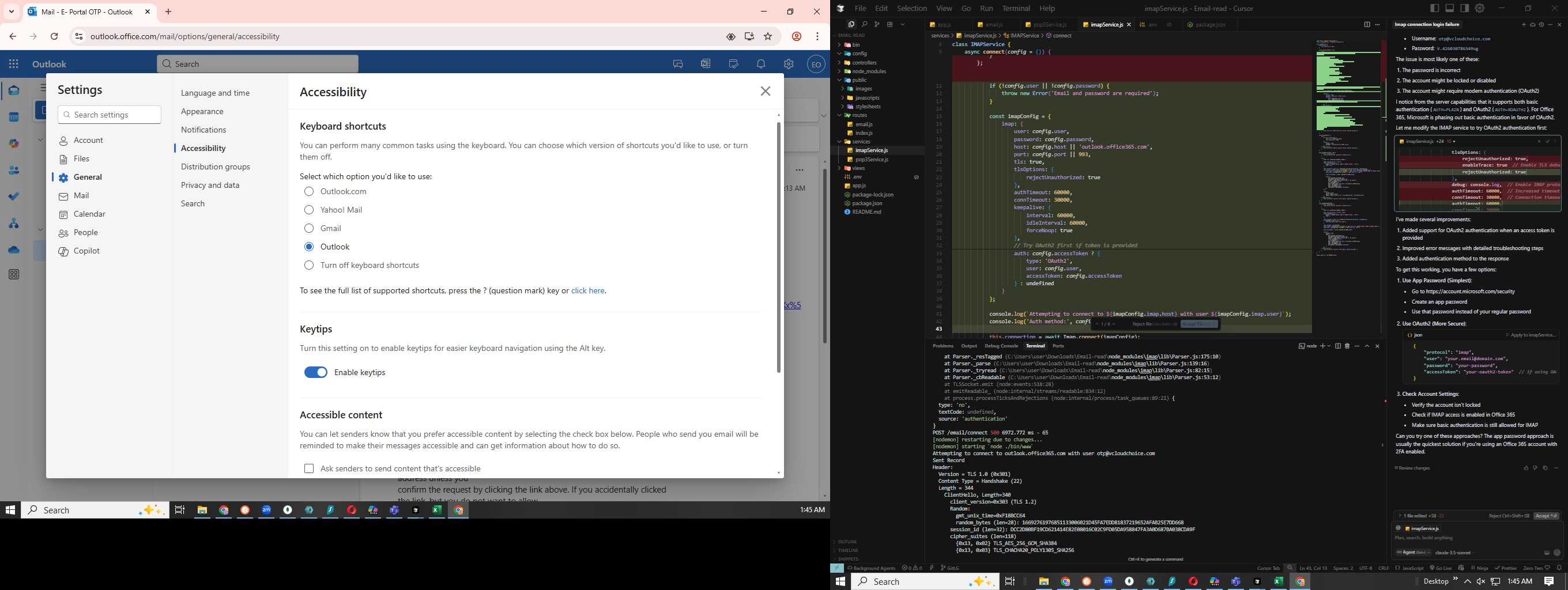Select the Yahoo! Mail shortcuts radio button
Screen dimensions: 1568x590
pyautogui.click(x=309, y=210)
